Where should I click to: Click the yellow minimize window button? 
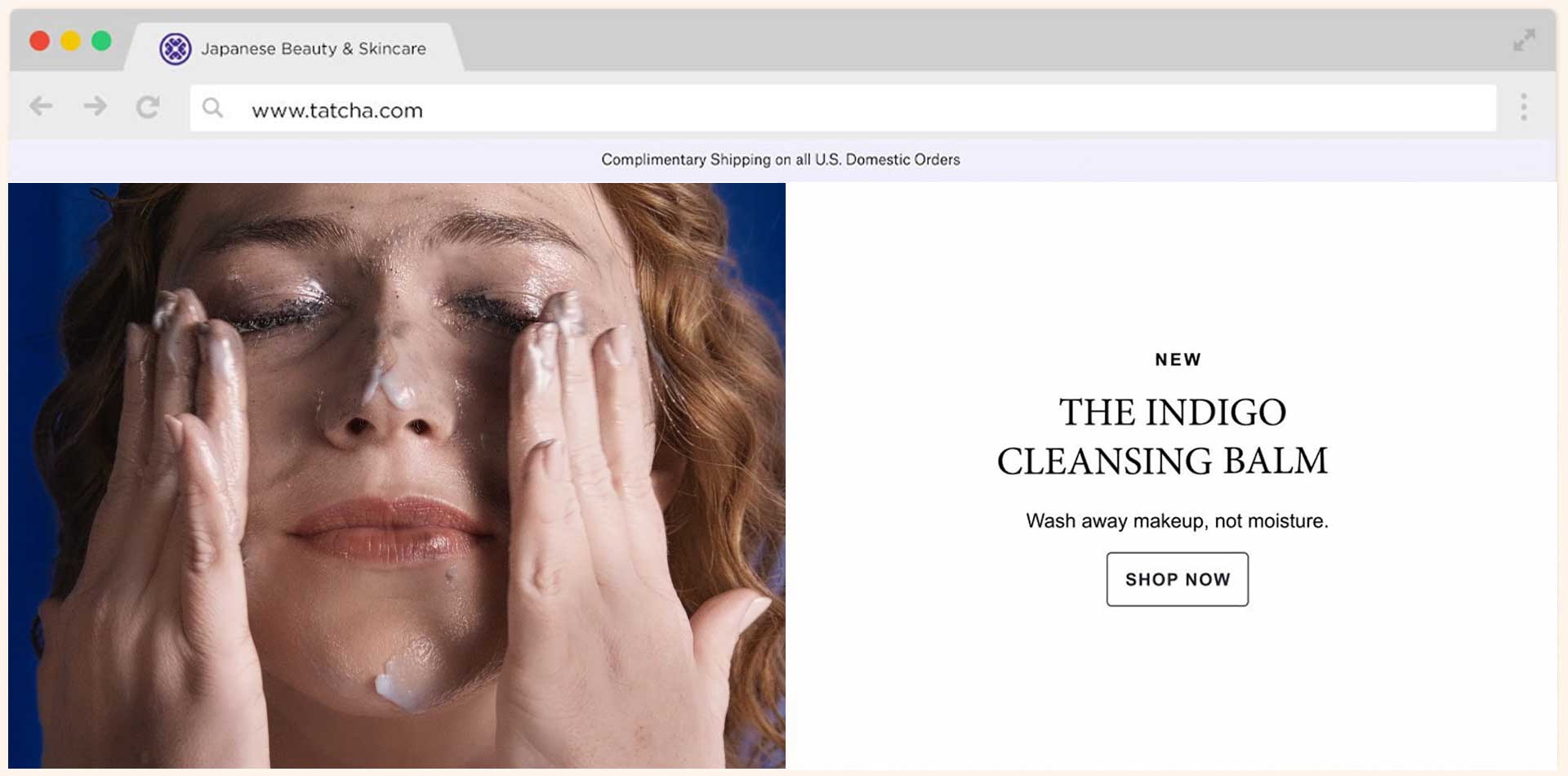[70, 41]
